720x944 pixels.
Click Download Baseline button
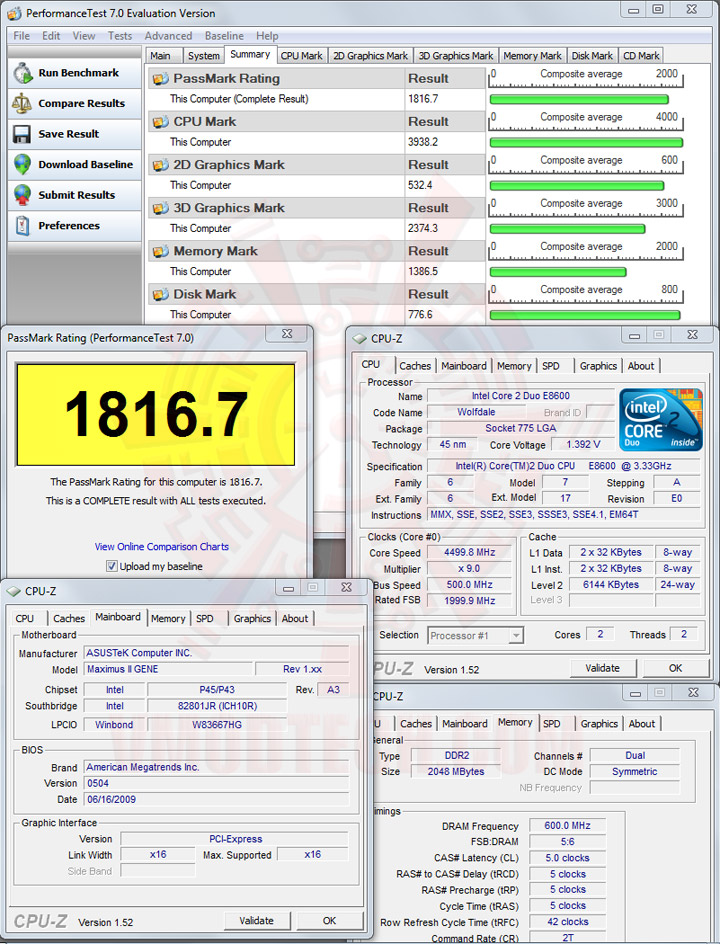(x=75, y=164)
